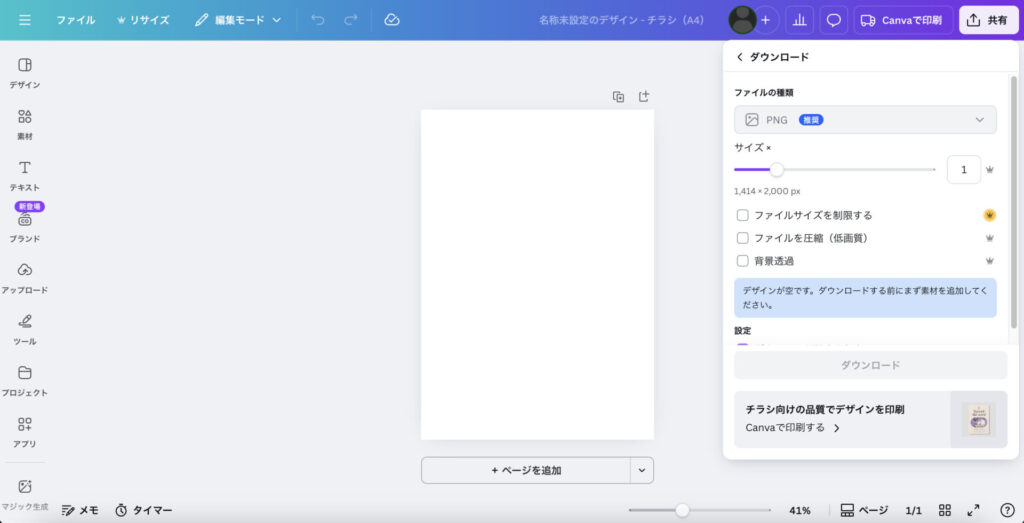Click the cloud save status icon

coord(392,20)
